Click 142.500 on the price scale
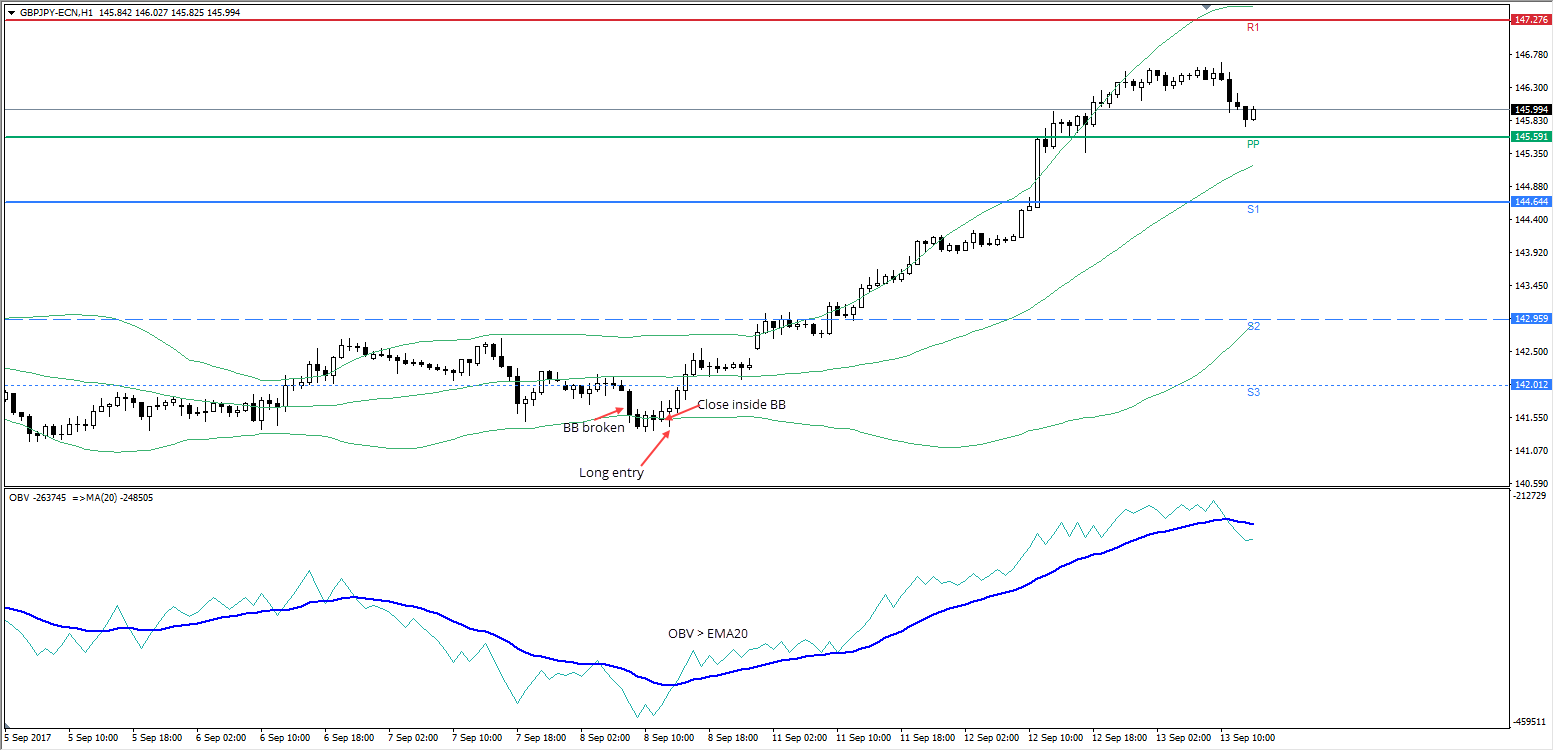Viewport: 1554px width, 751px height. coord(1531,352)
